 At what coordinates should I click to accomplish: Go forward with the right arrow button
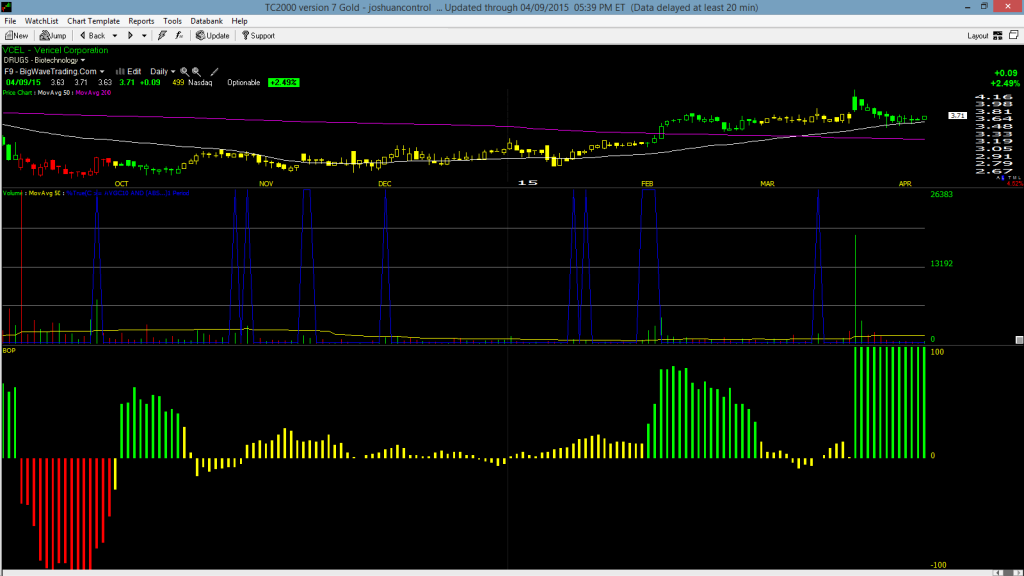tap(130, 36)
